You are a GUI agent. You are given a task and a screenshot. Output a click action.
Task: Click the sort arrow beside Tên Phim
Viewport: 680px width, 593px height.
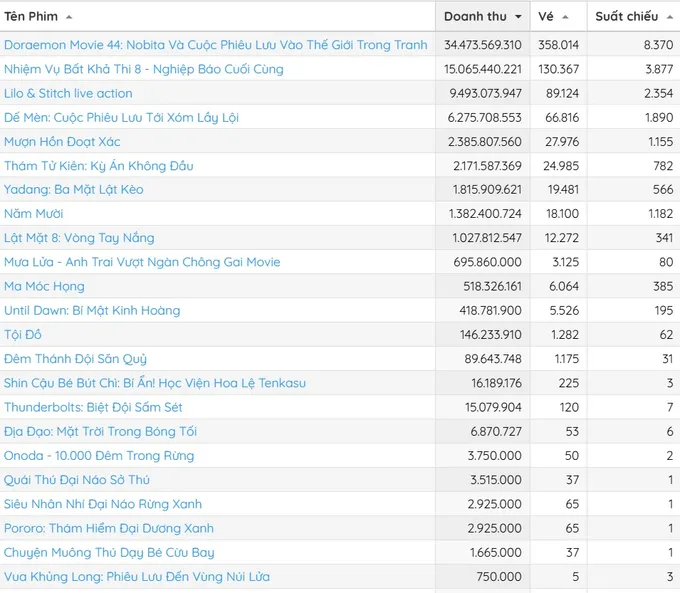(x=69, y=17)
